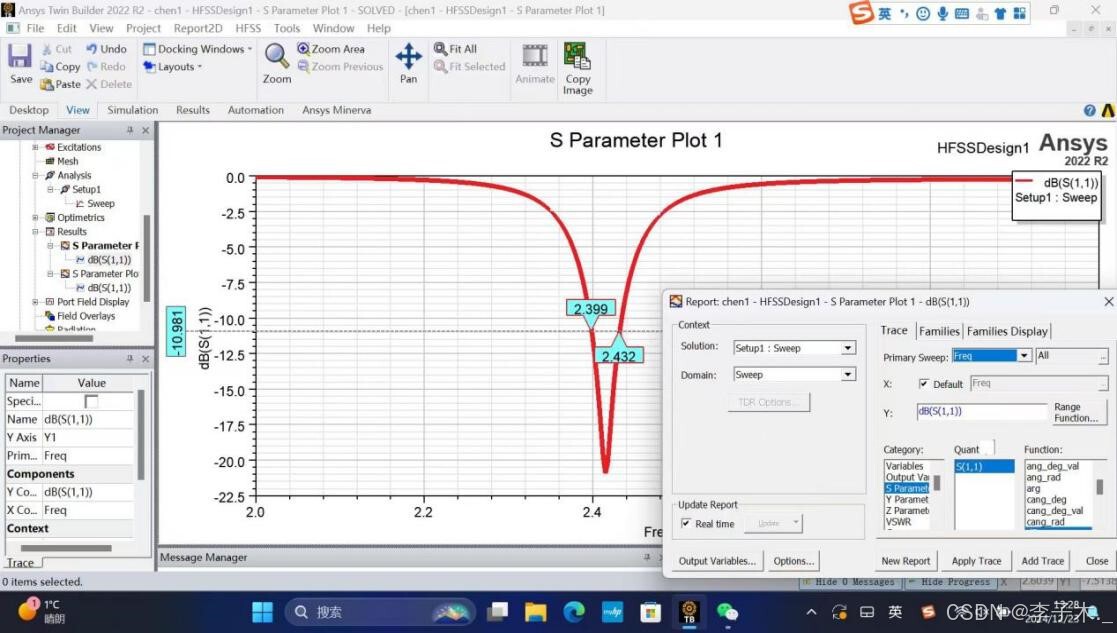Viewport: 1117px width, 633px height.
Task: Click the -10.981 Y marker label
Action: coord(175,332)
